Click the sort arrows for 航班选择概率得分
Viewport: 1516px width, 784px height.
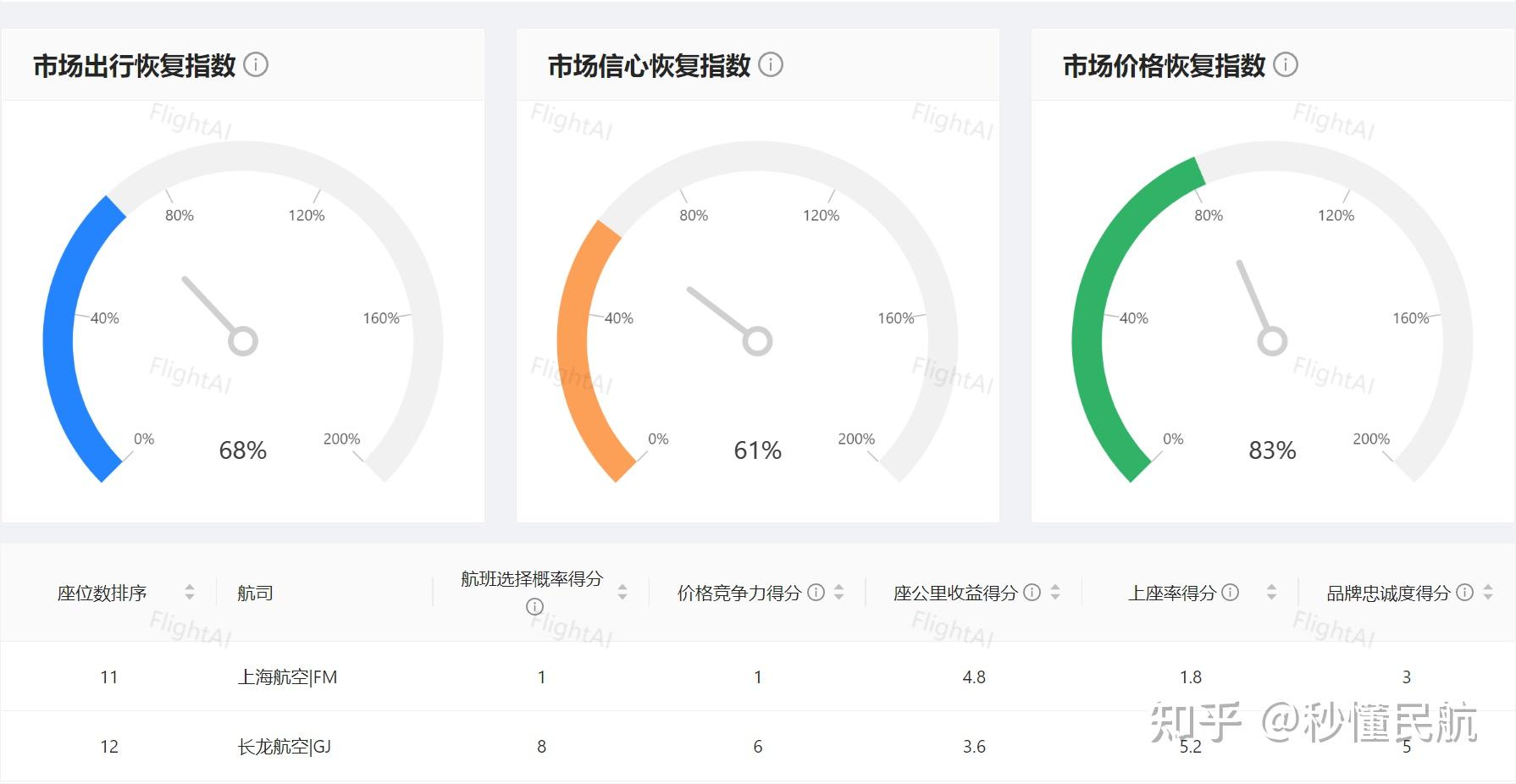(x=622, y=593)
